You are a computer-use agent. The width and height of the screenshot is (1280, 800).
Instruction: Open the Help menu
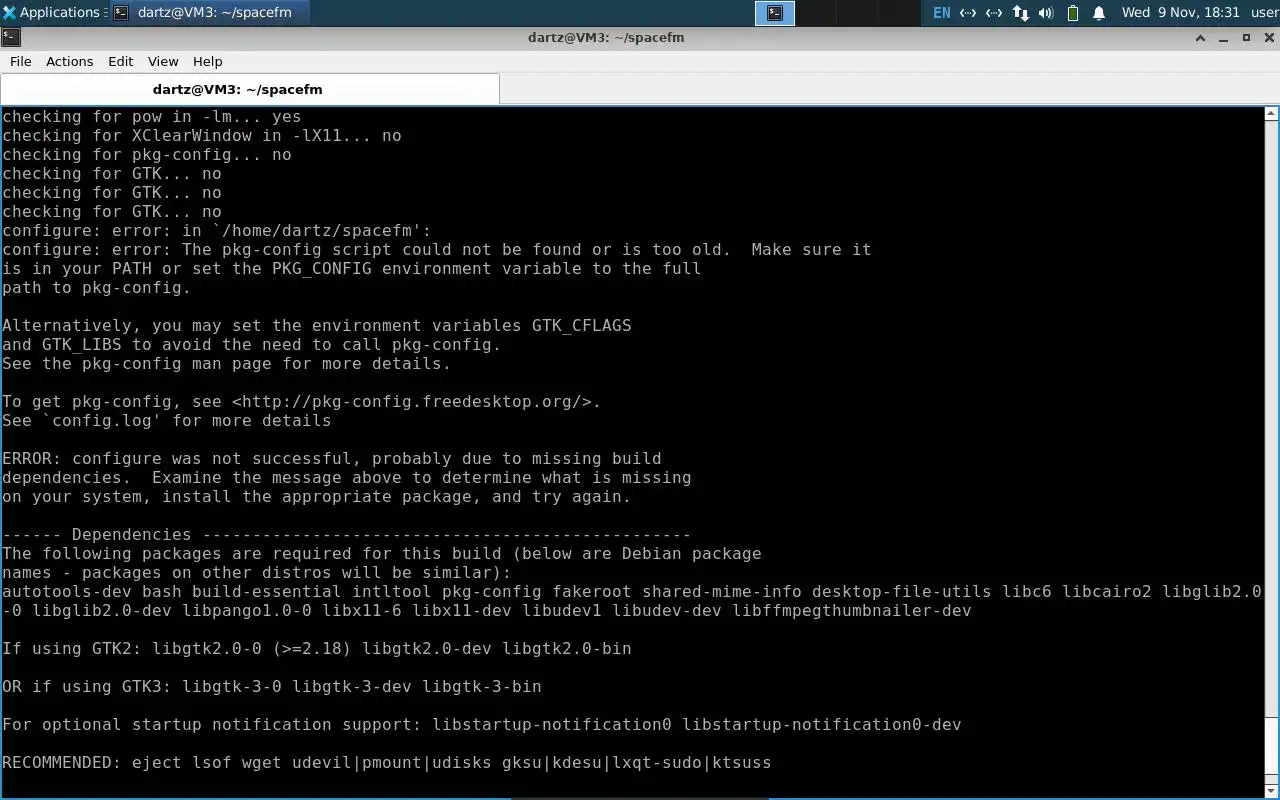click(x=207, y=61)
